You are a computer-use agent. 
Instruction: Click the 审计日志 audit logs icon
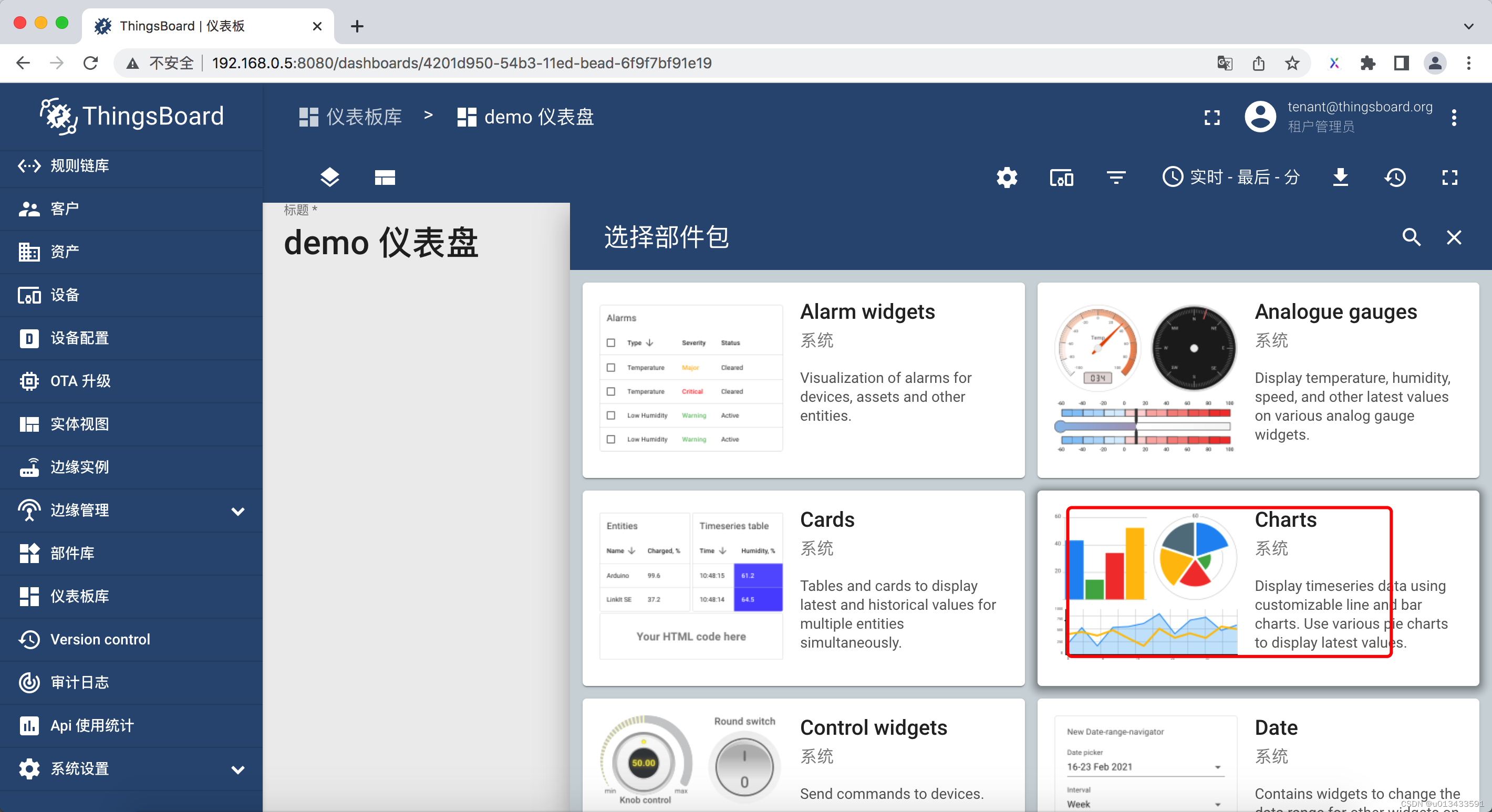29,682
